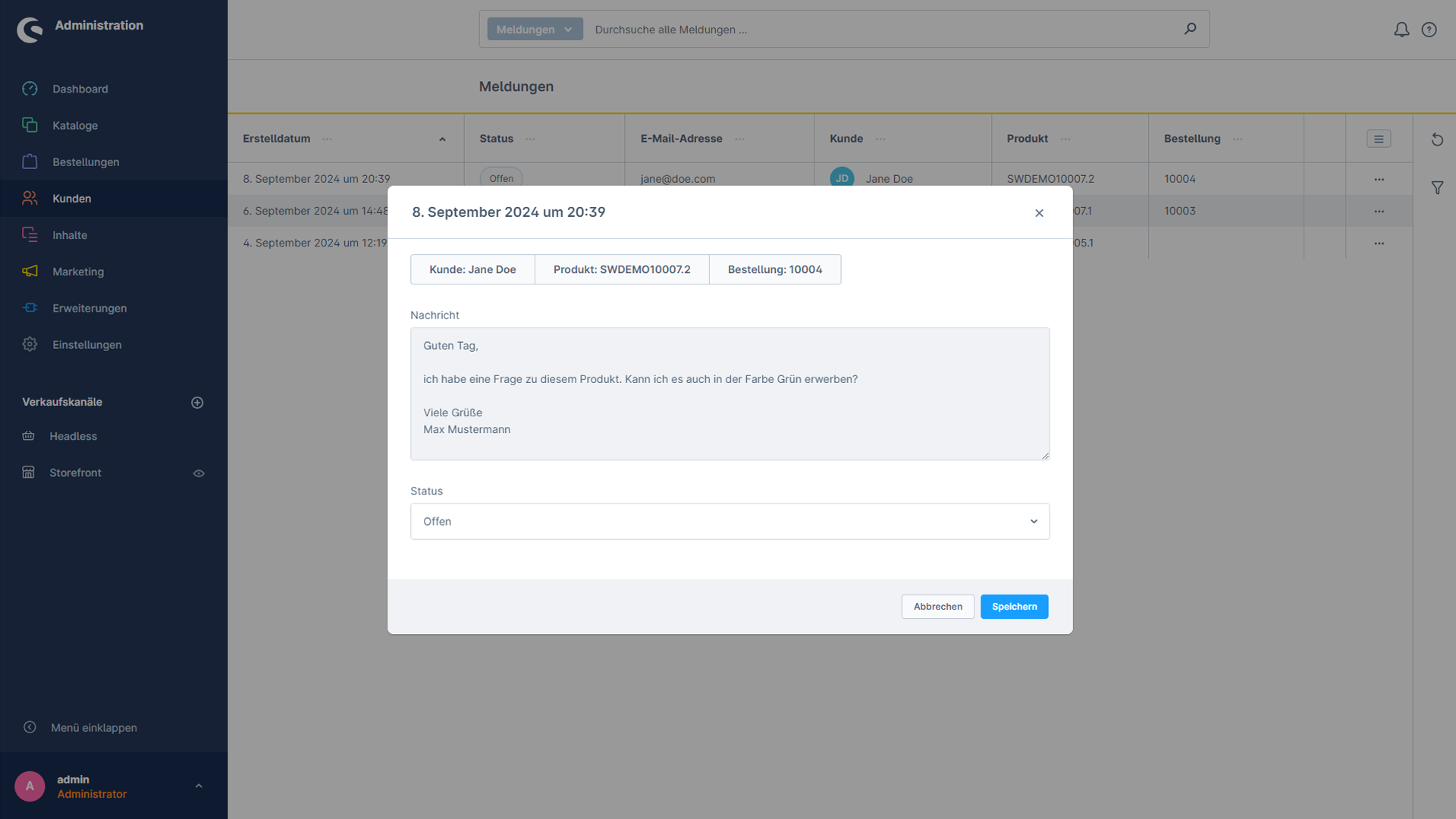
Task: Open the Meldungen search type dropdown
Action: [x=535, y=29]
